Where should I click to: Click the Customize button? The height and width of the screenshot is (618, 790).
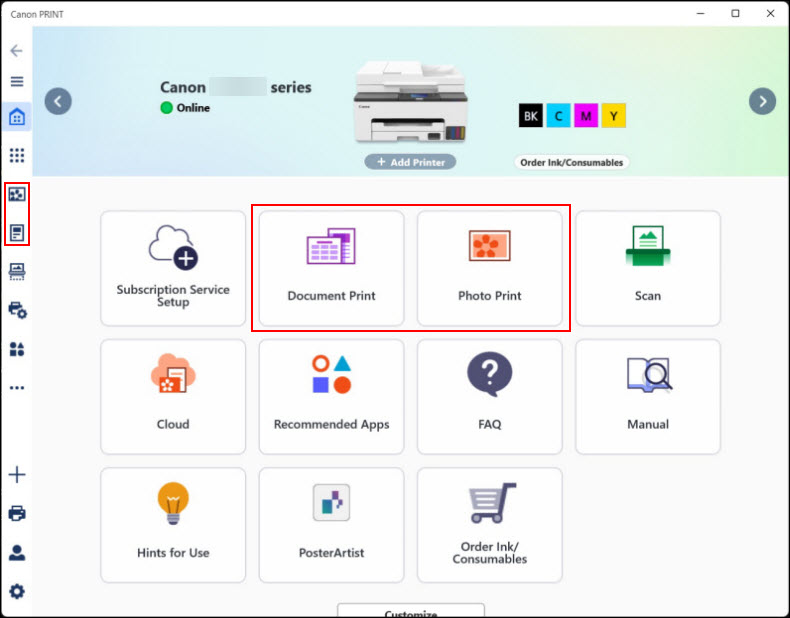410,611
